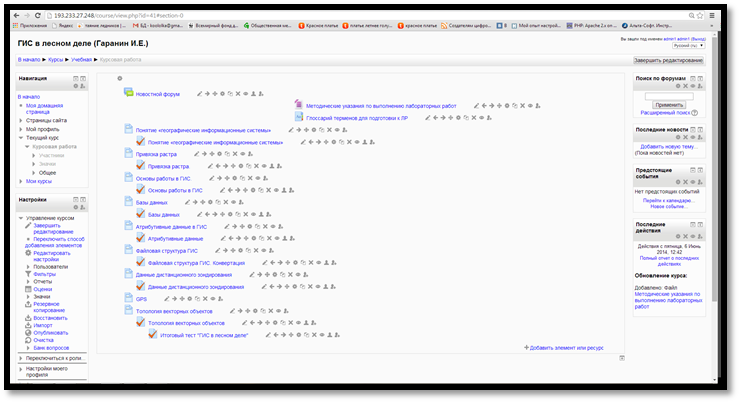The height and width of the screenshot is (403, 740).
Task: Collapse the Навигация block with minus icon
Action: coord(76,79)
